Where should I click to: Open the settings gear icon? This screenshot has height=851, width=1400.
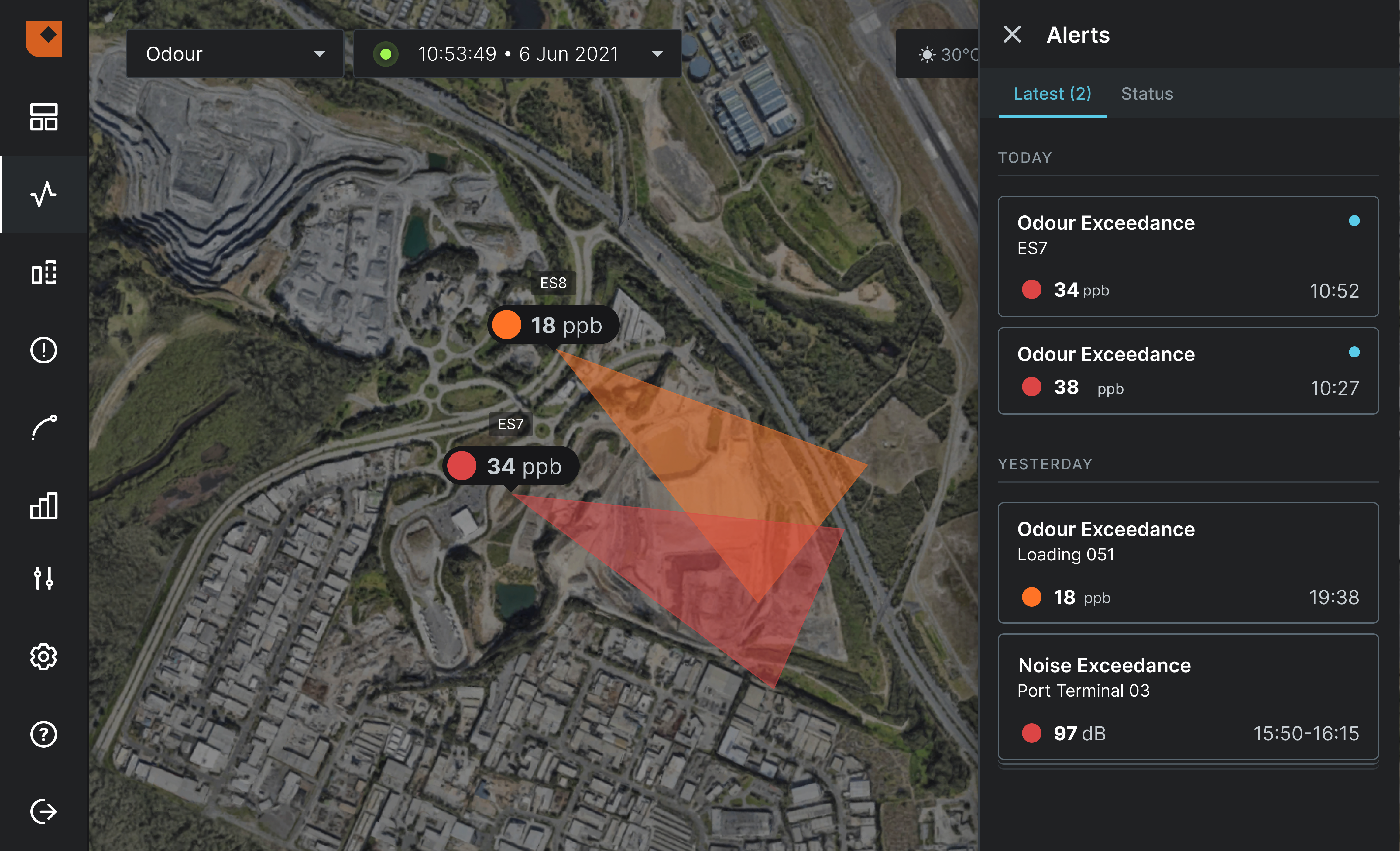pyautogui.click(x=44, y=657)
